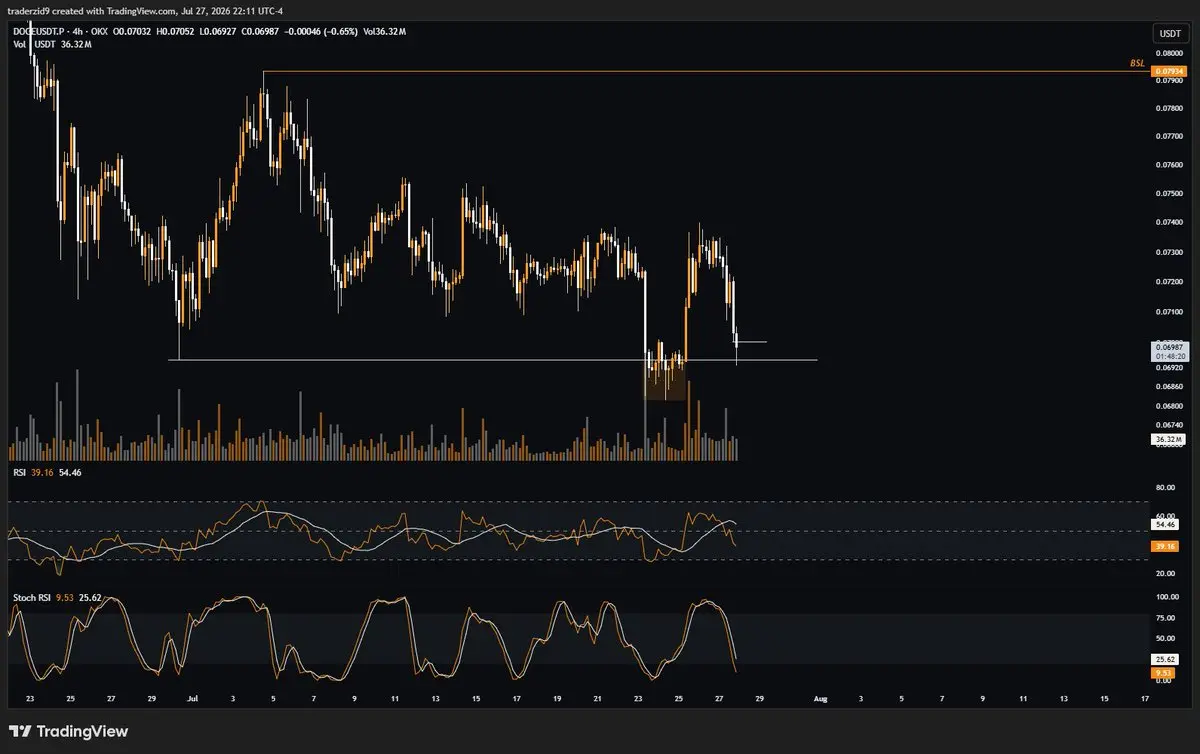Click the orange 39.16 RSI axis label

pyautogui.click(x=1165, y=546)
